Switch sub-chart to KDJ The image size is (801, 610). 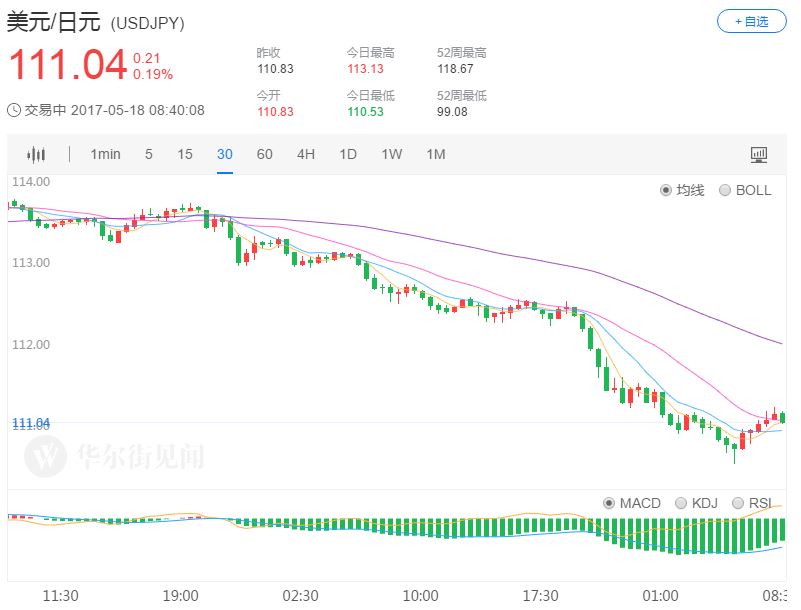coord(682,503)
